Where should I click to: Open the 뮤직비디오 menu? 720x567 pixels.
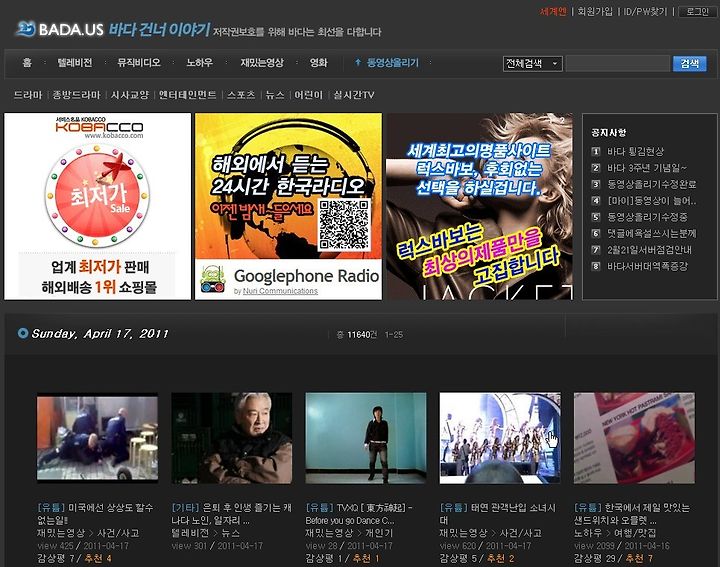(x=139, y=62)
